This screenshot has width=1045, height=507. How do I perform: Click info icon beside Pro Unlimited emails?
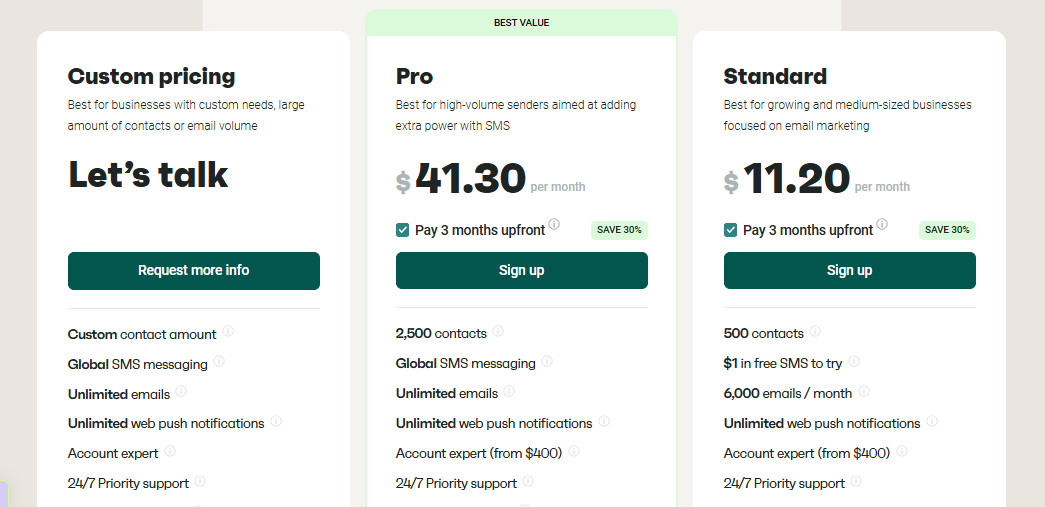tap(509, 391)
